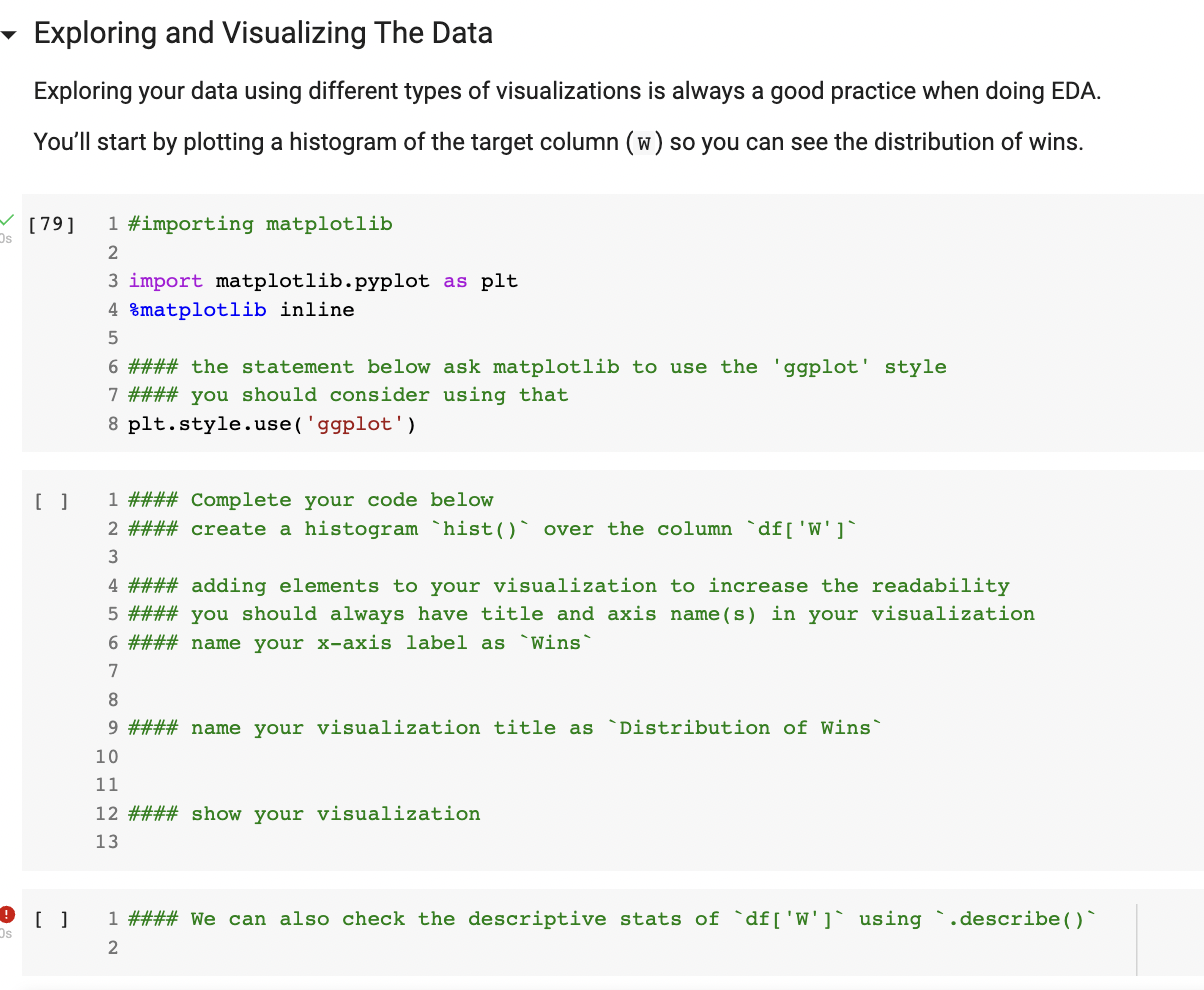Screen dimensions: 1204x990
Task: Click the red error indicator beside the describe cell
Action: click(x=8, y=913)
